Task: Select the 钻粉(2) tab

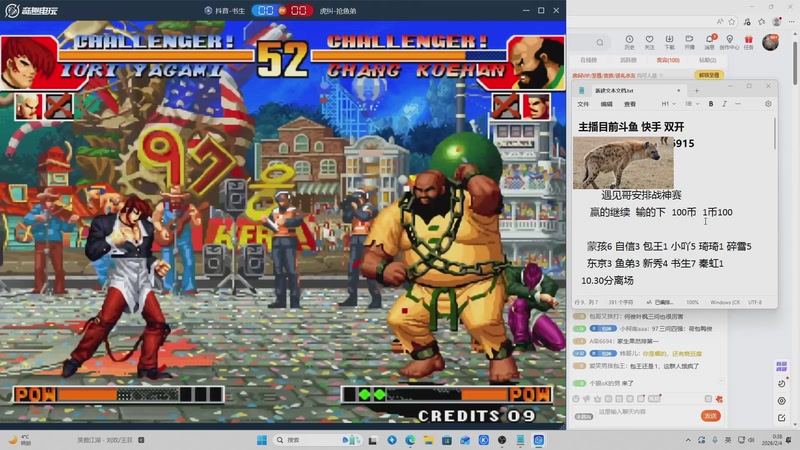Action: click(x=707, y=60)
